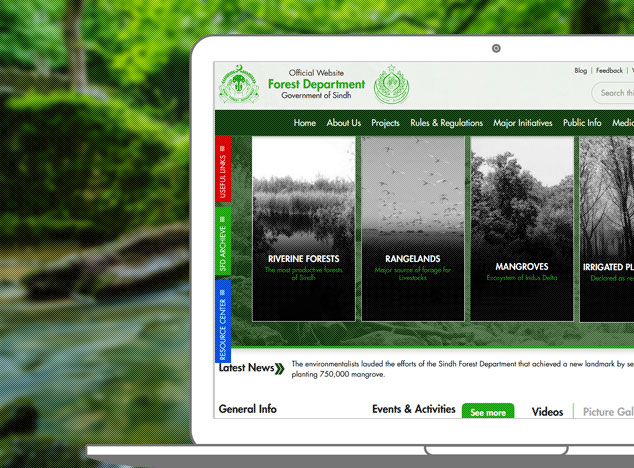This screenshot has width=634, height=468.
Task: Click the grip icon on Useful Links tab
Action: tap(222, 148)
